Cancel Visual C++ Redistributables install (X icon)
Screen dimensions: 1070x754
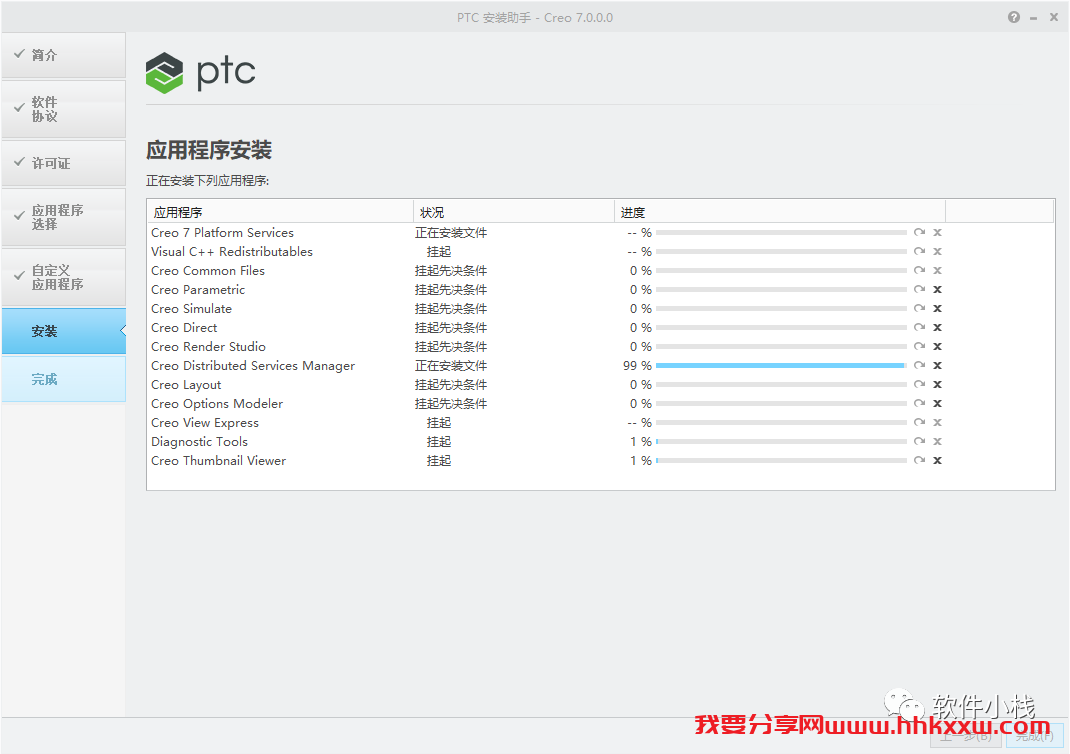click(938, 252)
